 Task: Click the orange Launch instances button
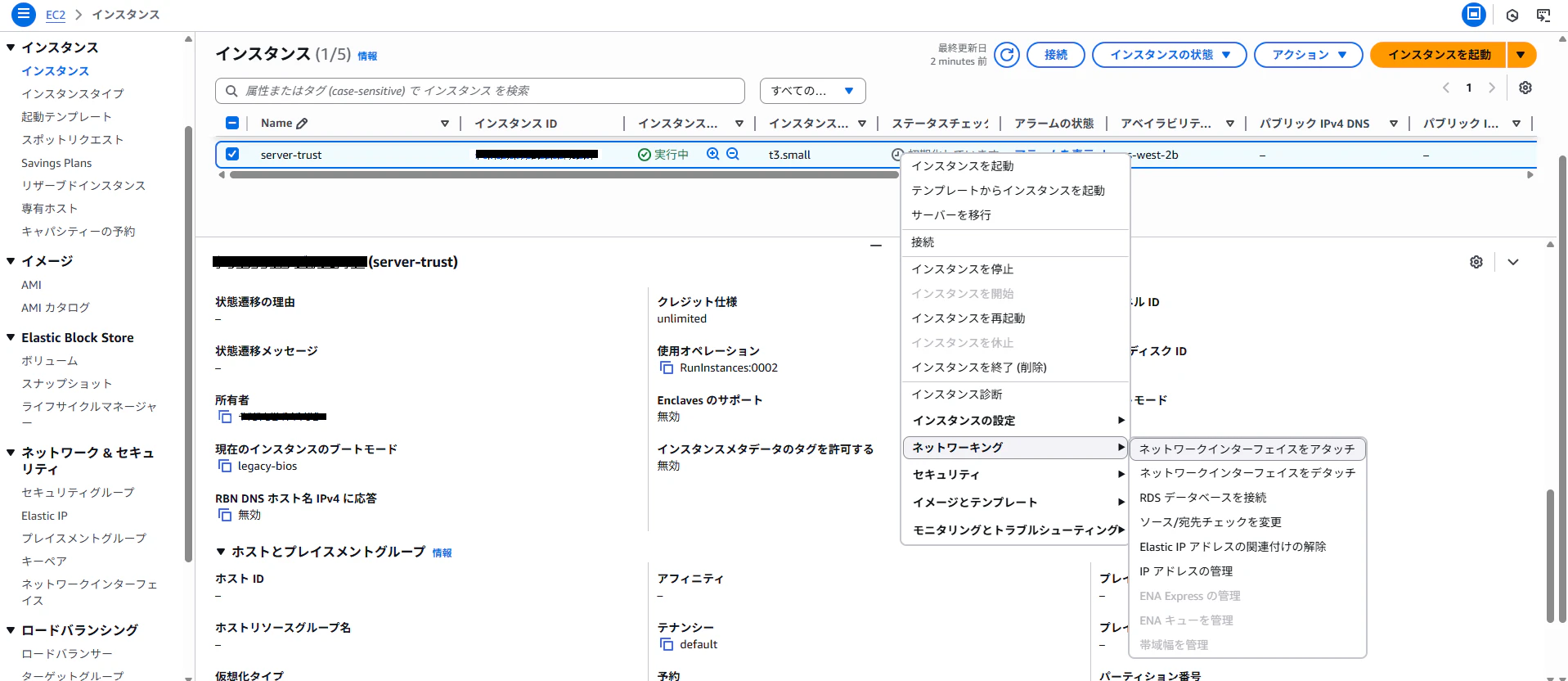1439,55
